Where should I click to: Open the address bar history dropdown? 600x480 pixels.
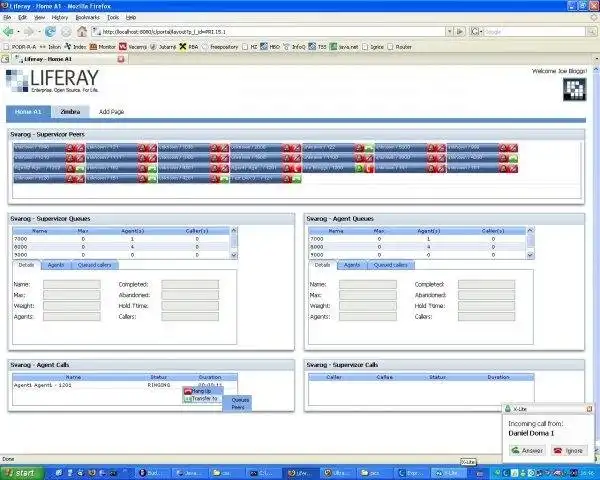[x=449, y=31]
